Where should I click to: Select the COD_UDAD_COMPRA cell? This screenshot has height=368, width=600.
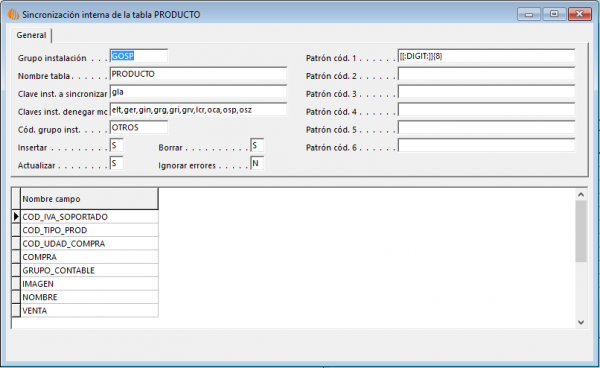tap(89, 244)
